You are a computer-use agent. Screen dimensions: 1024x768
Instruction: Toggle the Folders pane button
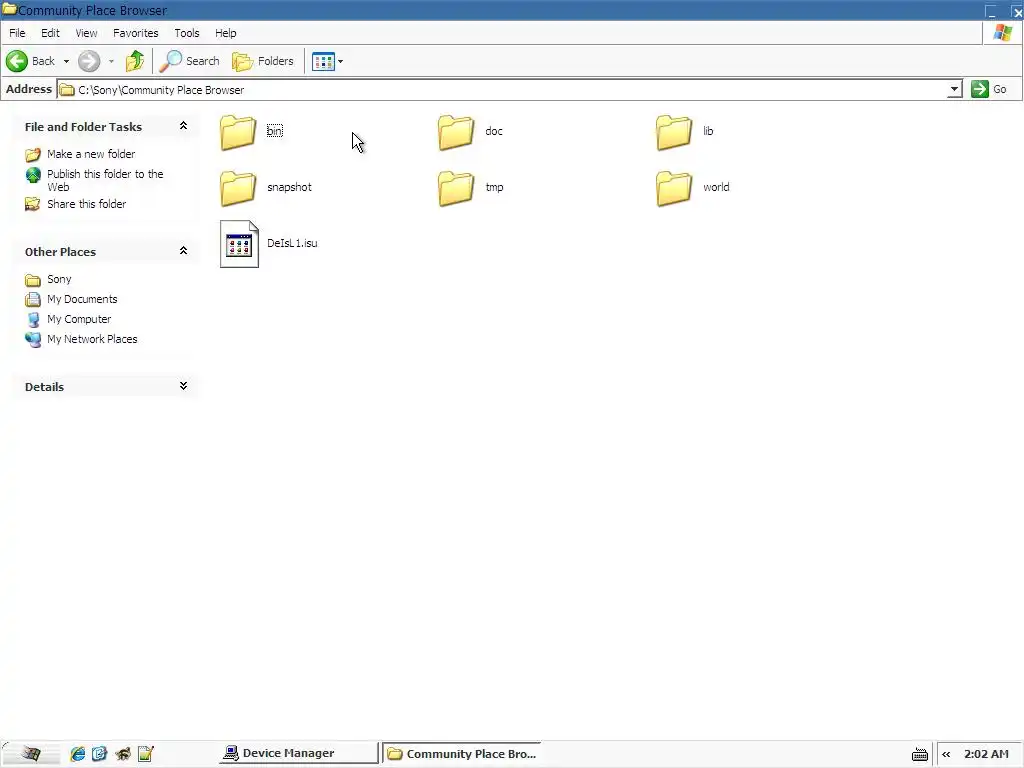[263, 61]
